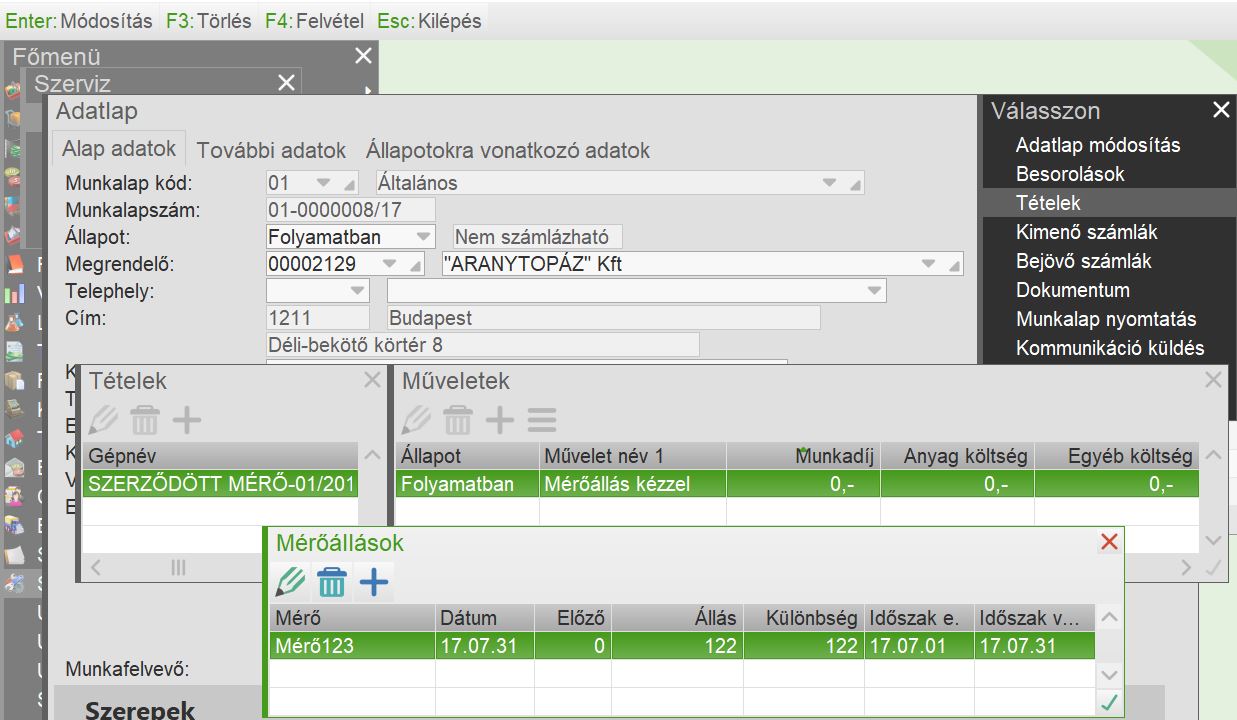Click the plus icon in Műveletek panel
1237x720 pixels.
(x=499, y=420)
